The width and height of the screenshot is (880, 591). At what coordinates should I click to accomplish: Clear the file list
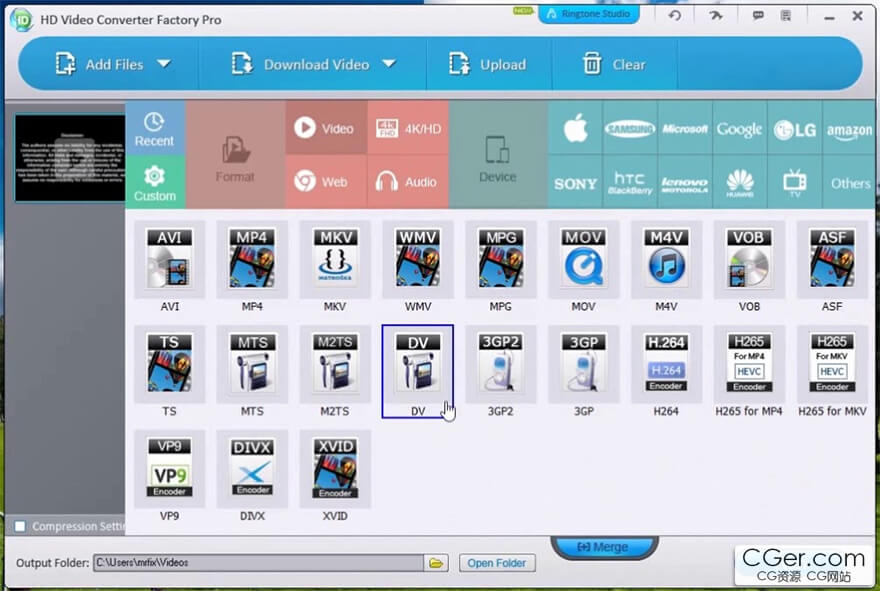coord(614,64)
